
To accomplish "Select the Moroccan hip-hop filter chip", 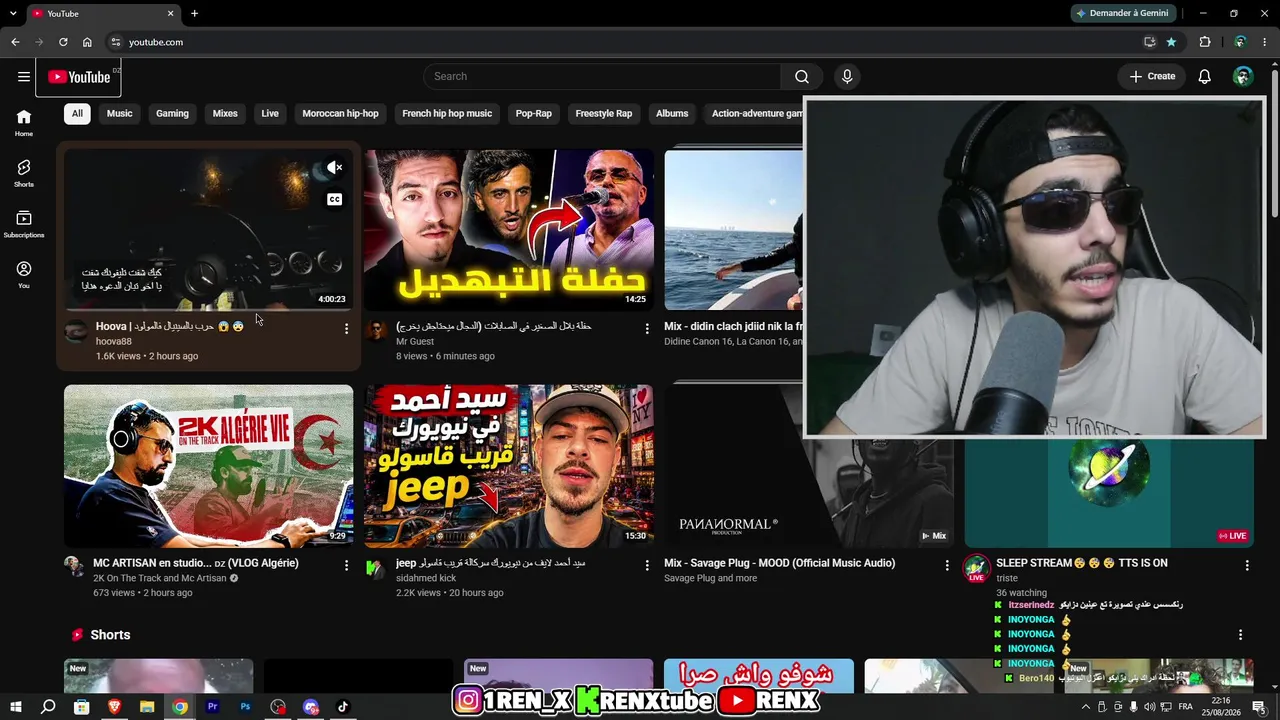I will click(x=340, y=113).
